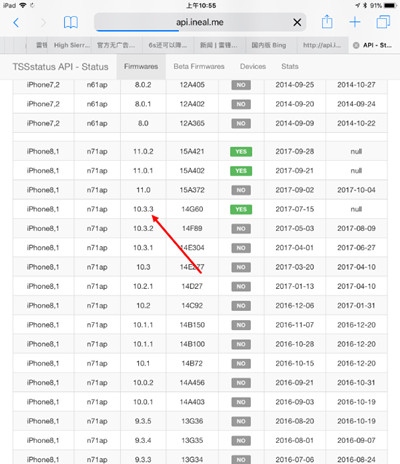Select build cell 14C92
Image resolution: width=400 pixels, height=464 pixels.
(192, 305)
